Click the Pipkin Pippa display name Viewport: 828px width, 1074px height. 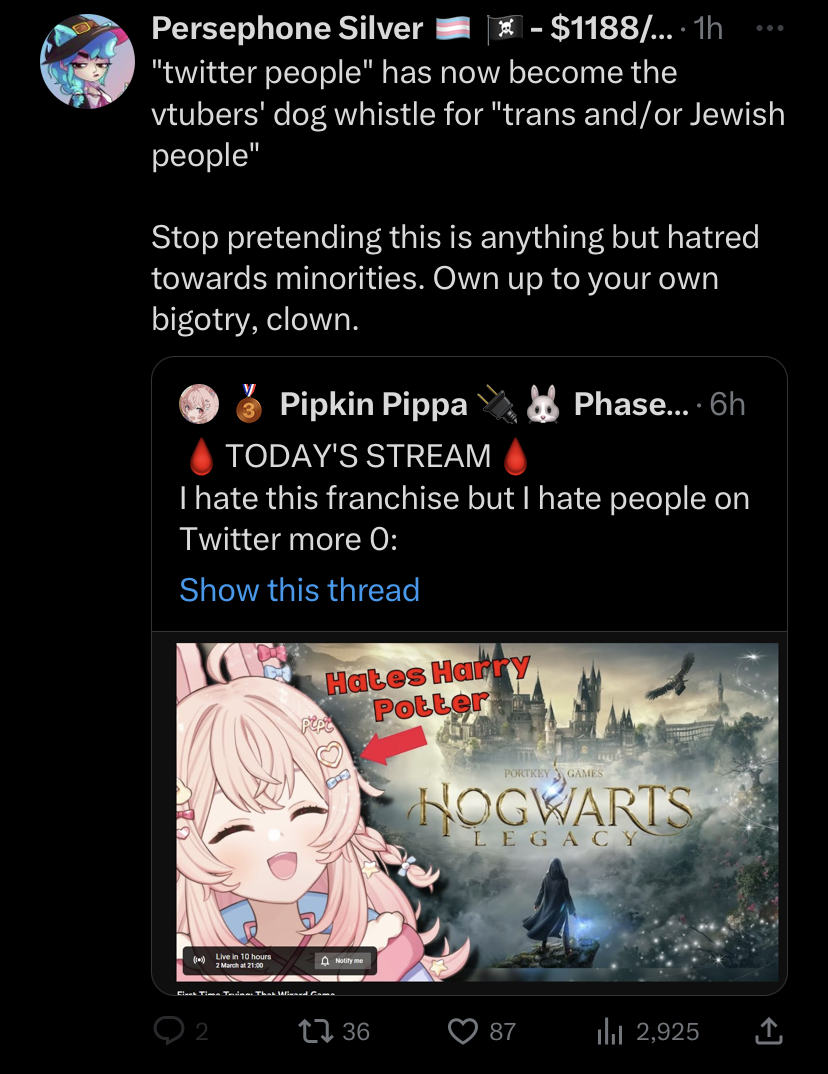[x=373, y=403]
